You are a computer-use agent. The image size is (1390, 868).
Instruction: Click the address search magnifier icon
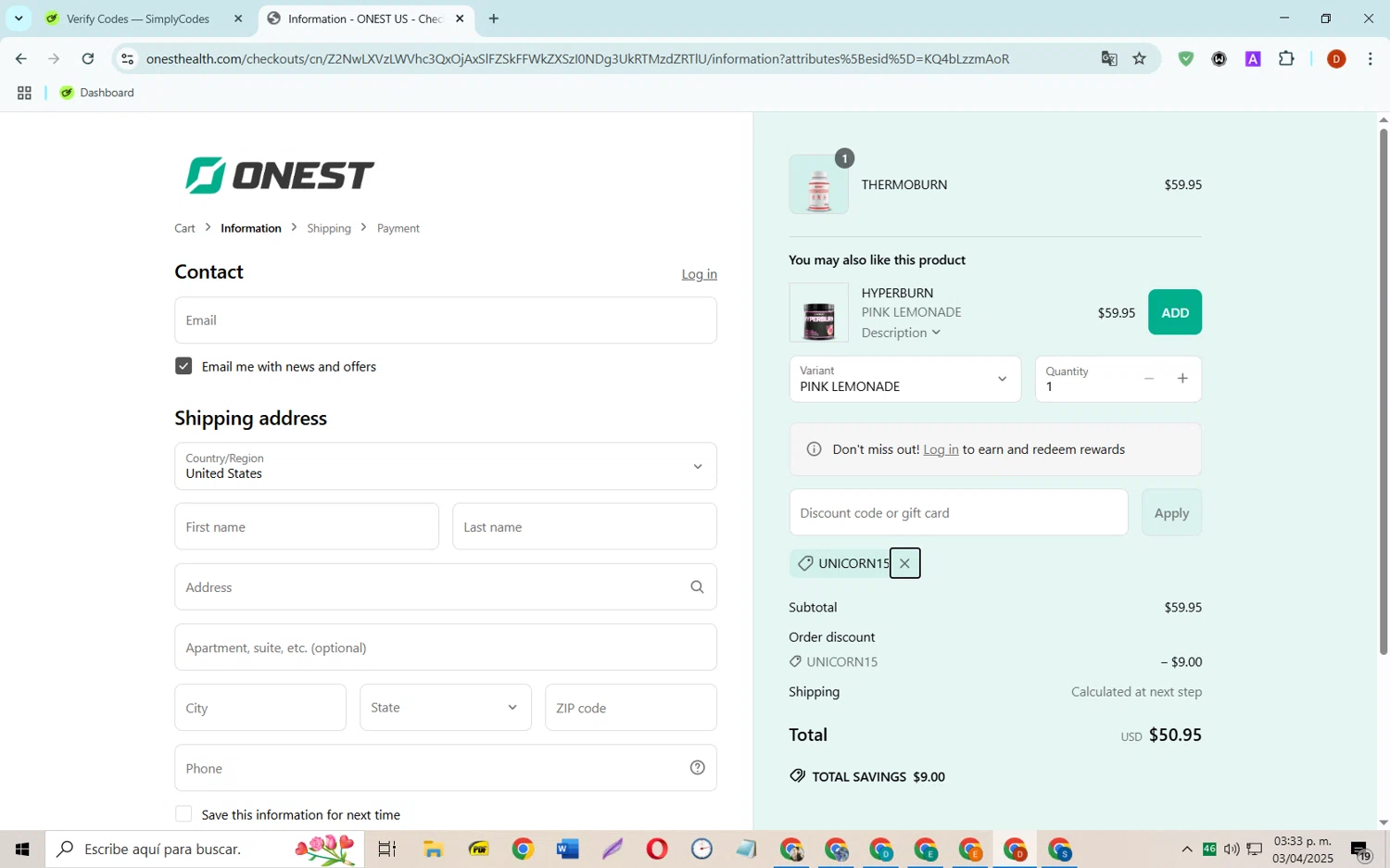tap(697, 587)
